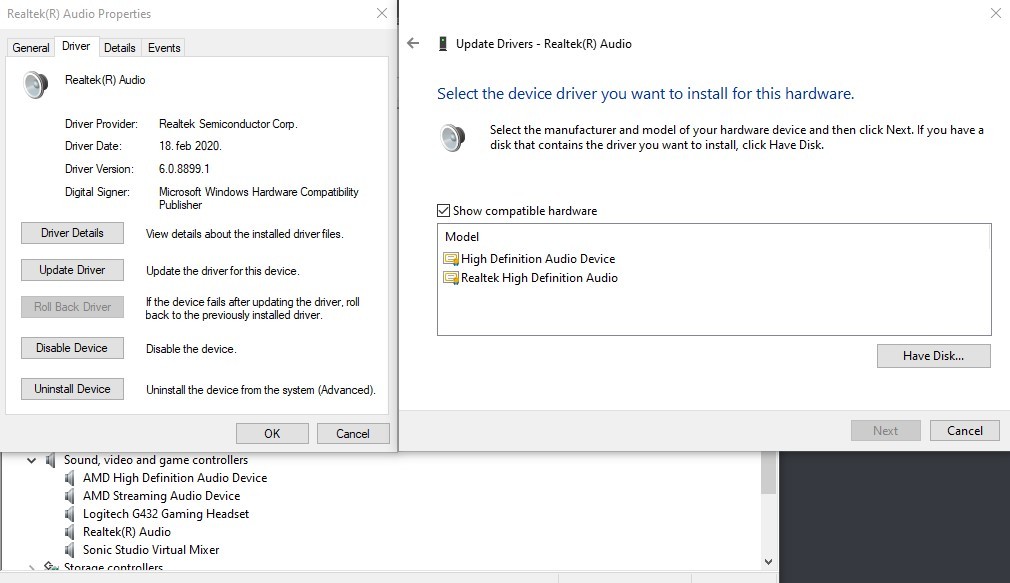Click the Have Disk... button

933,356
